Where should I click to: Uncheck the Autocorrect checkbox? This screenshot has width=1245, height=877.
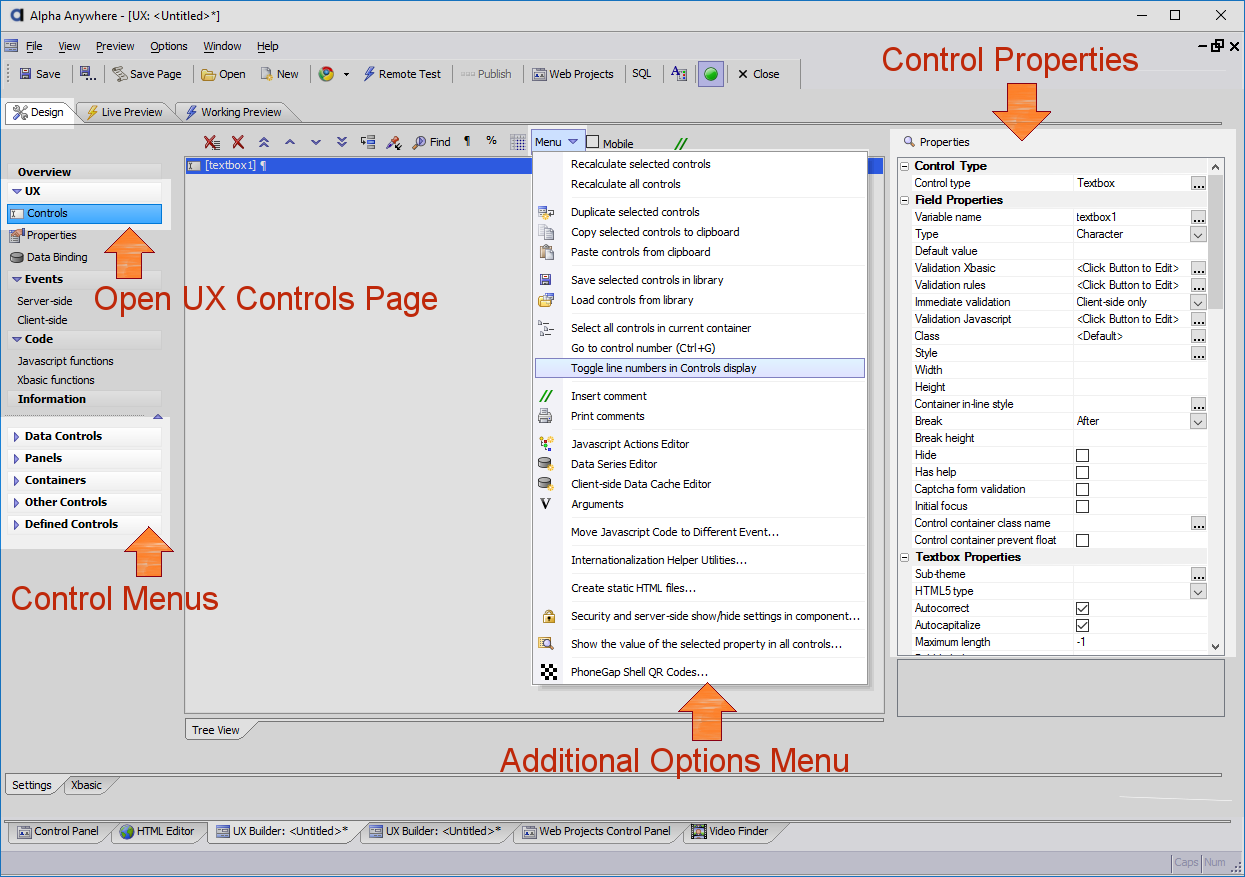tap(1082, 608)
